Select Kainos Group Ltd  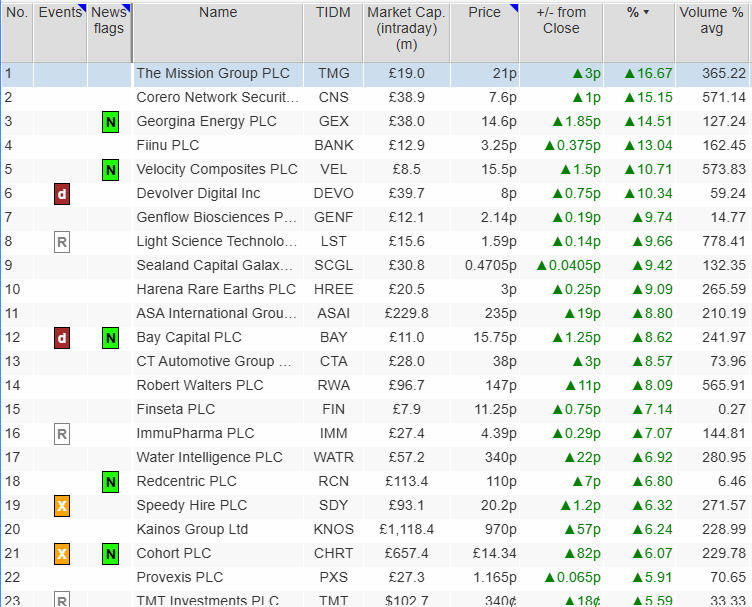pyautogui.click(x=192, y=529)
